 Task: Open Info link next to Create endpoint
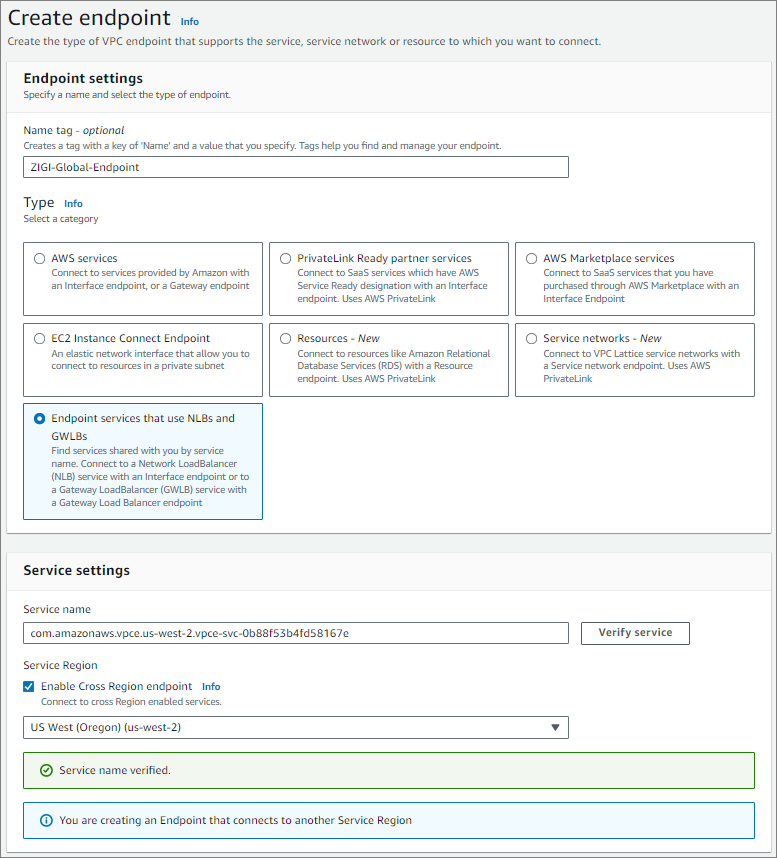pyautogui.click(x=189, y=21)
